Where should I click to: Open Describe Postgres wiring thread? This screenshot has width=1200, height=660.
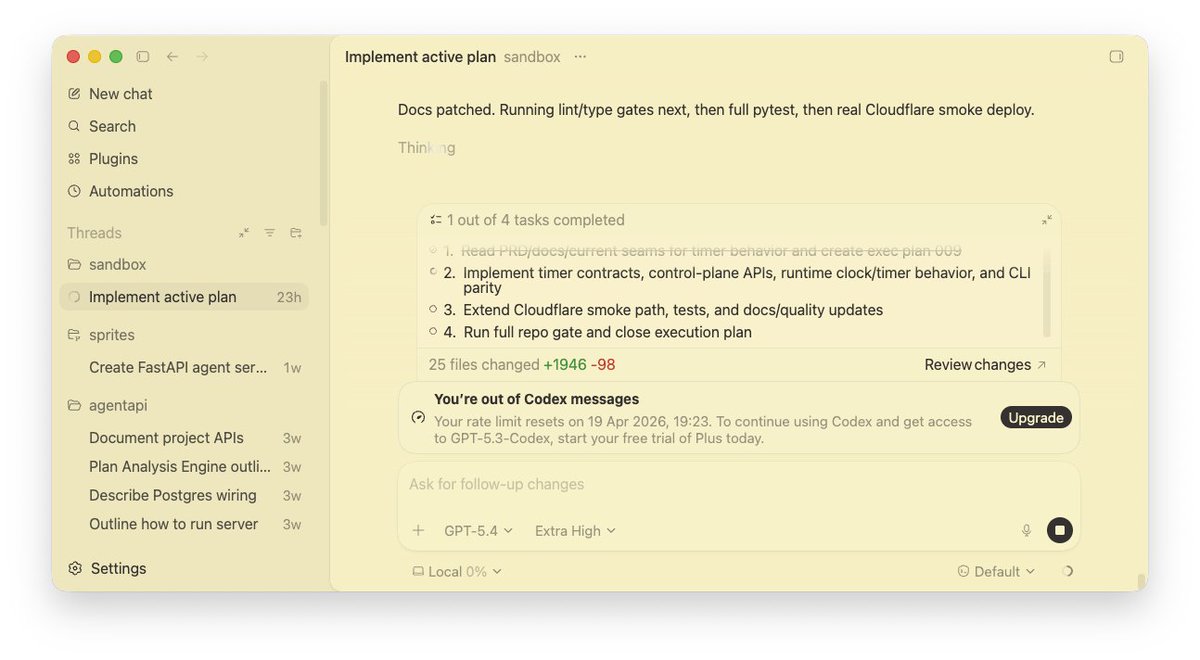point(184,496)
